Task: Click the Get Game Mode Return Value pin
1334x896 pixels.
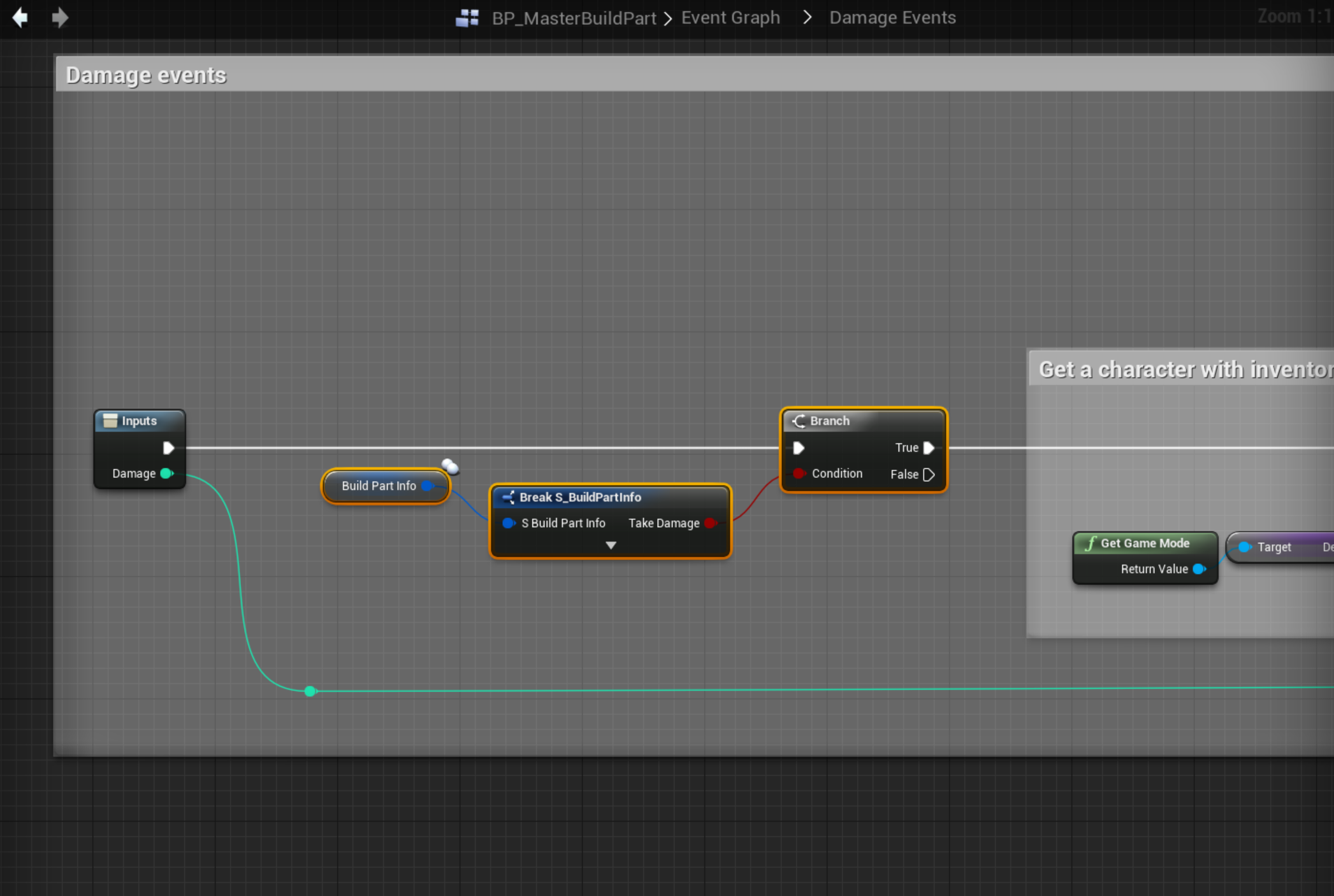Action: pos(1198,569)
